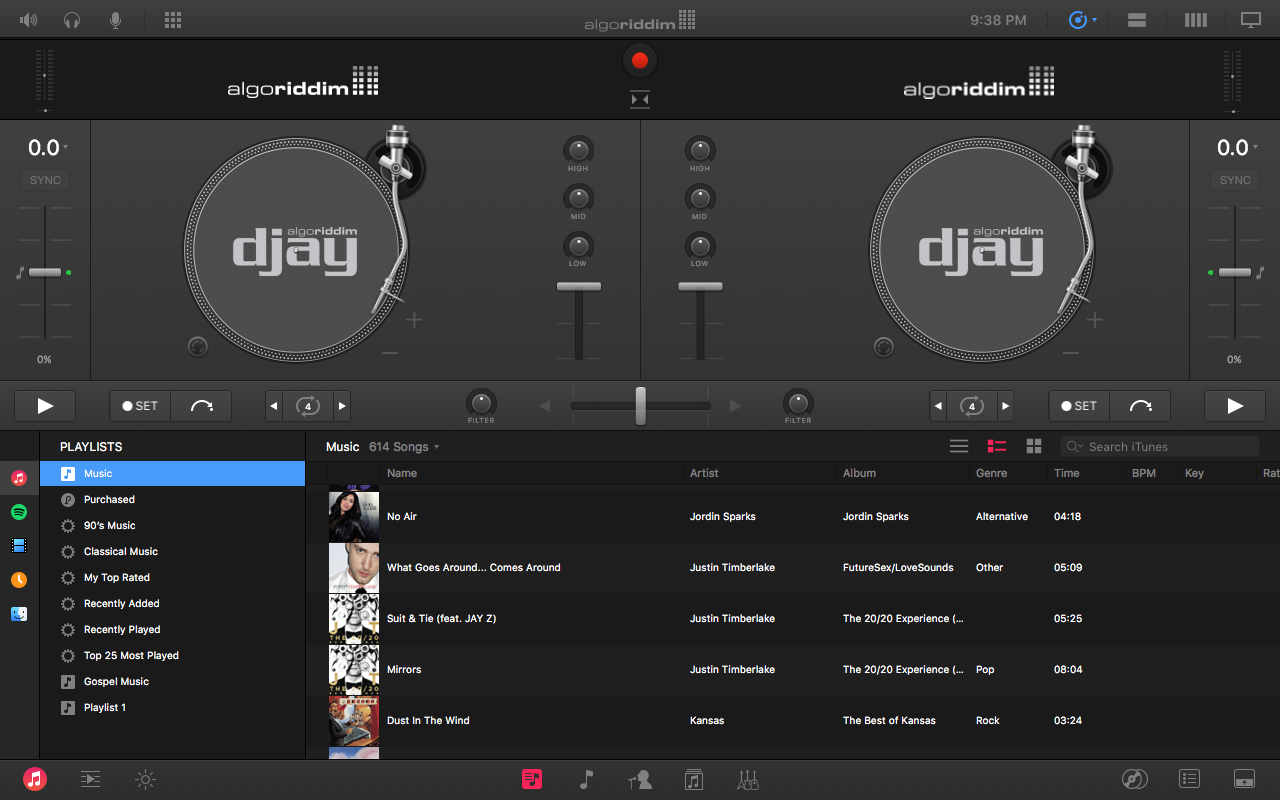Toggle SYNC on the right deck
This screenshot has height=800, width=1280.
1235,181
